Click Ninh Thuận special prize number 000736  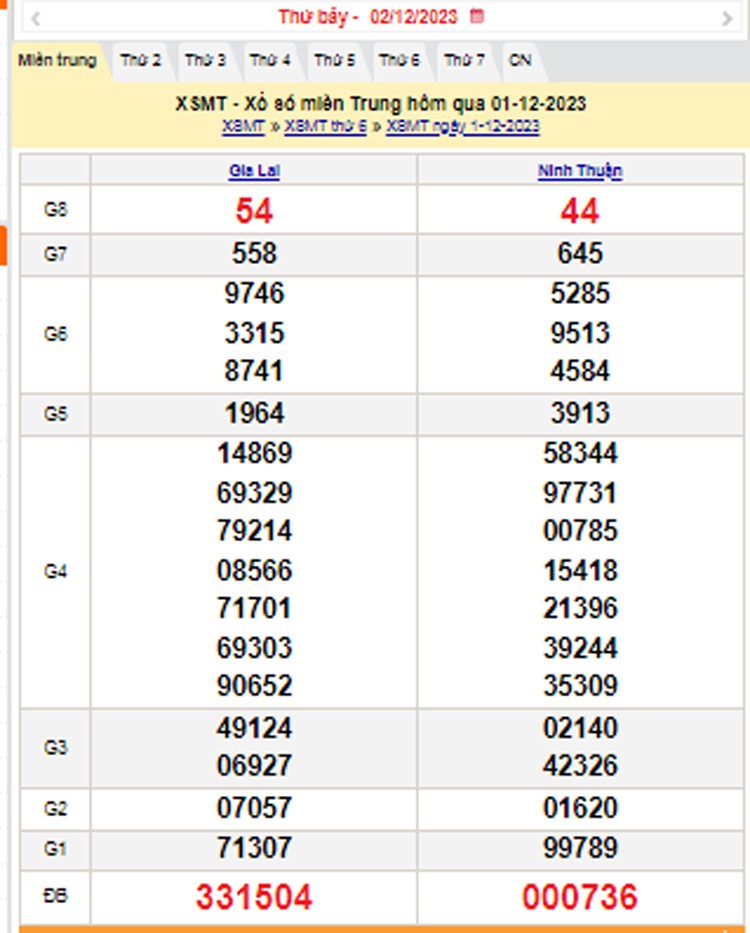(580, 897)
